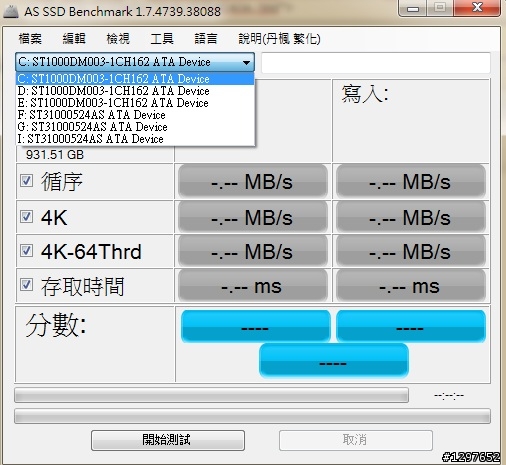Click the AS SSD Benchmark title bar icon

11,11
